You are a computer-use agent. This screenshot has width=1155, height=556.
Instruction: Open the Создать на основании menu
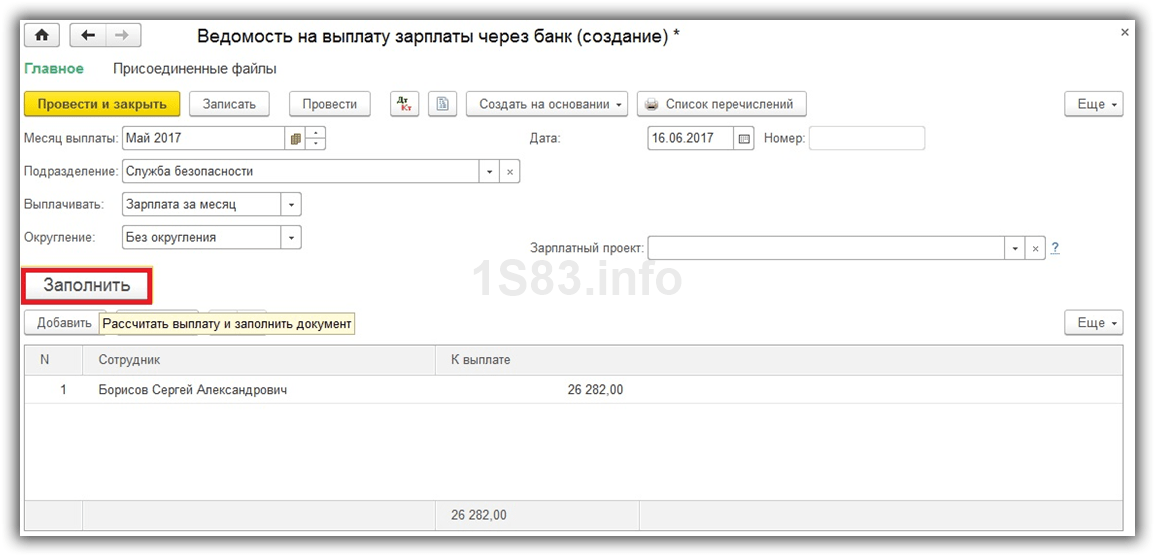pos(547,104)
